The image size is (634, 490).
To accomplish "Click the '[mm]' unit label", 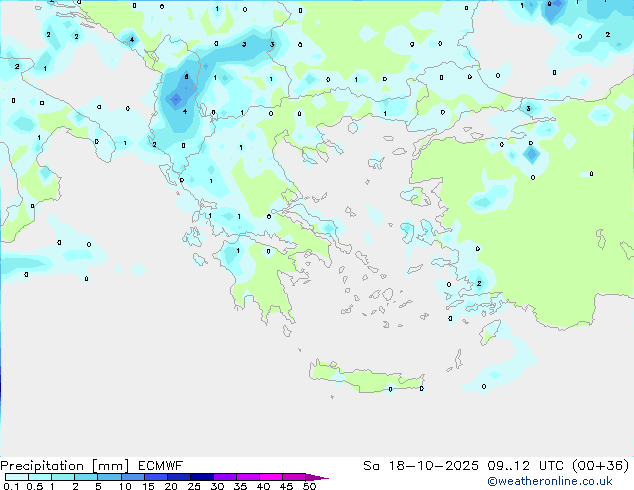I will (x=110, y=466).
